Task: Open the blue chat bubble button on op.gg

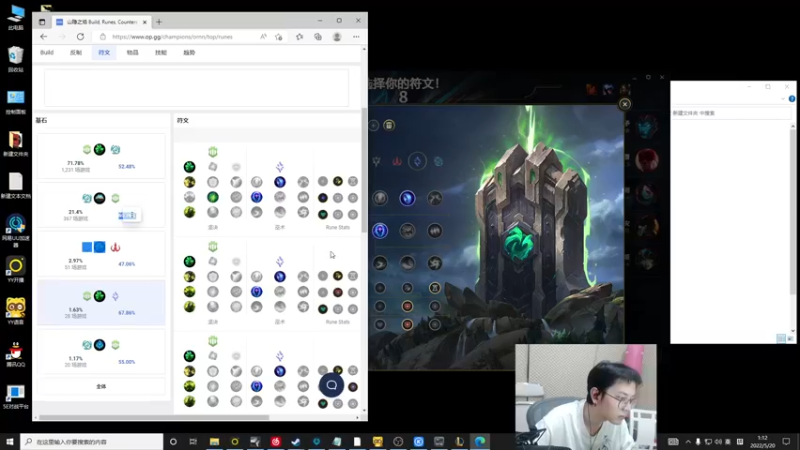Action: coord(332,385)
